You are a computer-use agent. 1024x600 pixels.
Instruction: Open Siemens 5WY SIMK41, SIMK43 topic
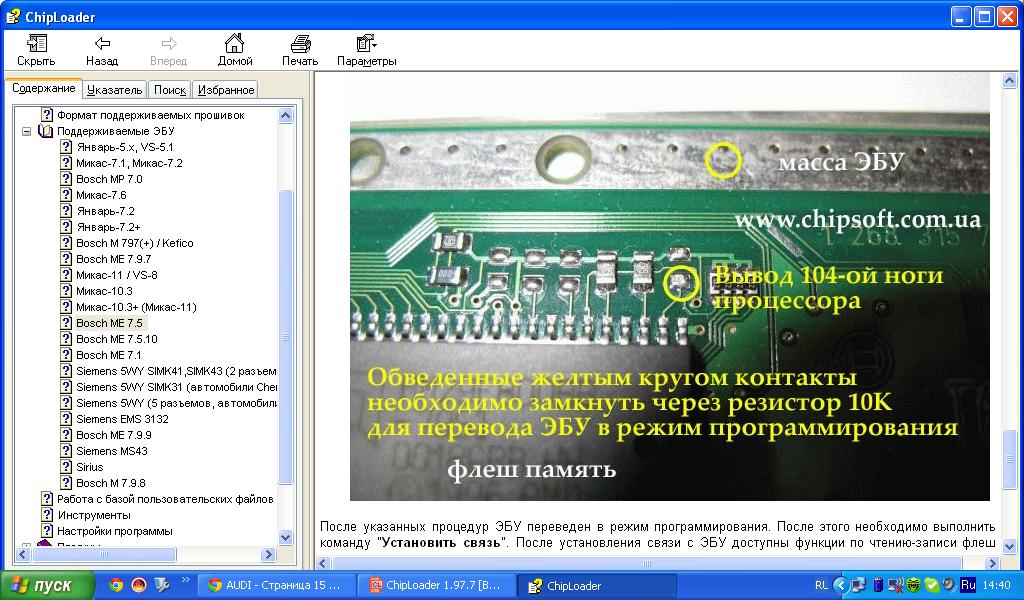pos(168,371)
